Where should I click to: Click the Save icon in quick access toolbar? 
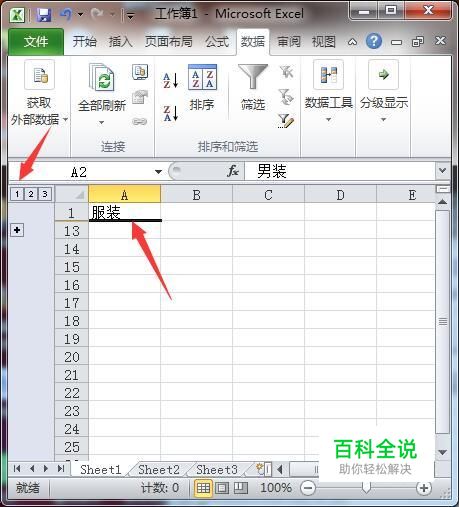[x=44, y=15]
